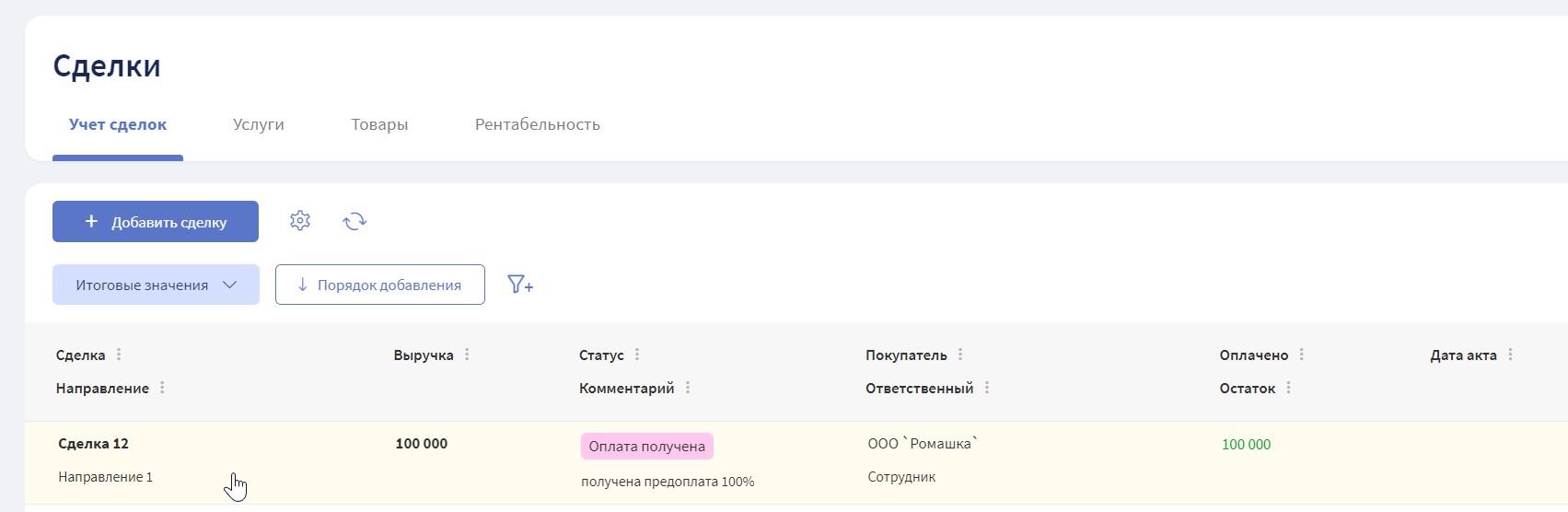Open Выручка column options dots

point(467,355)
